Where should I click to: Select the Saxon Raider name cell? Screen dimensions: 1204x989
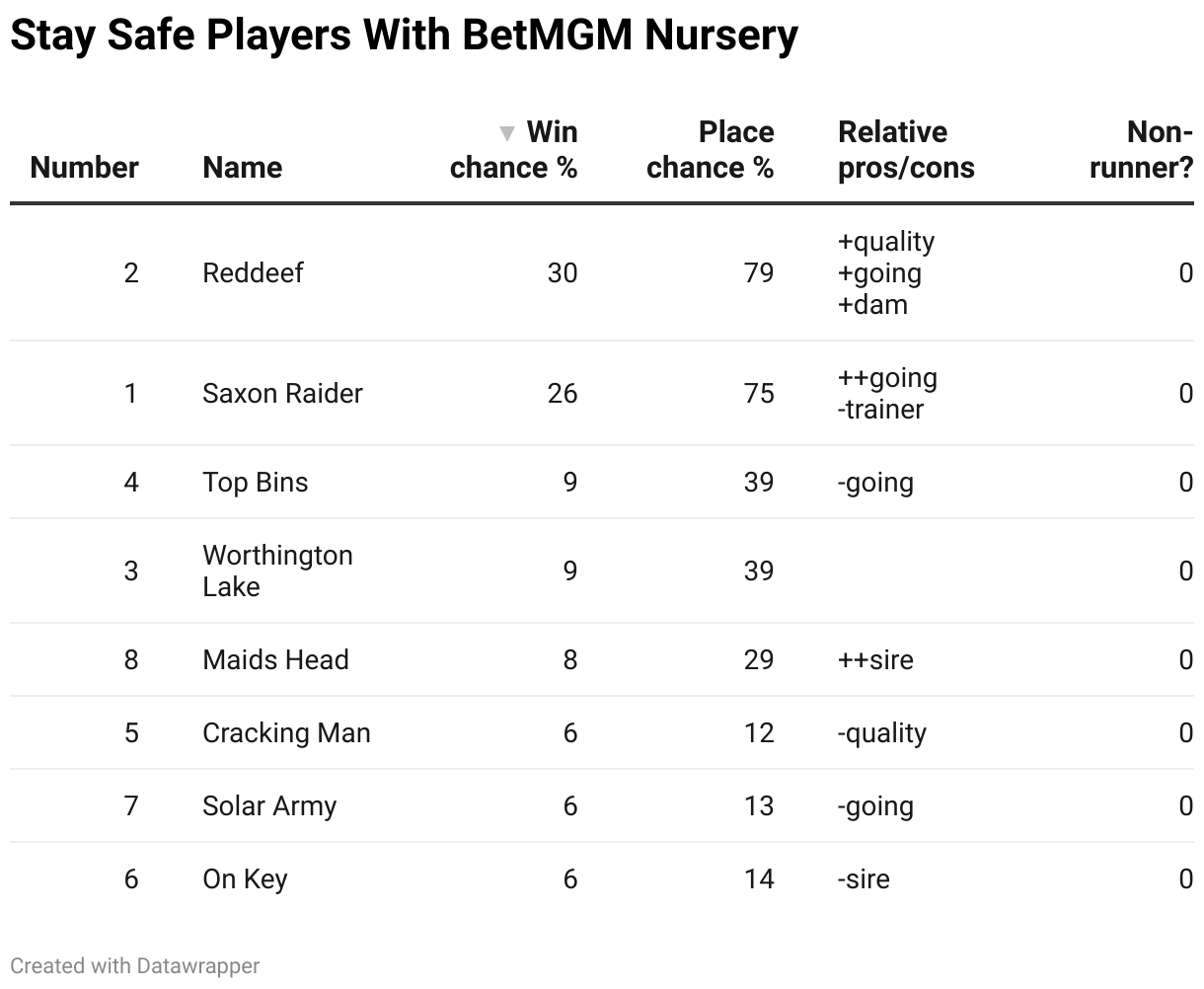pos(282,393)
